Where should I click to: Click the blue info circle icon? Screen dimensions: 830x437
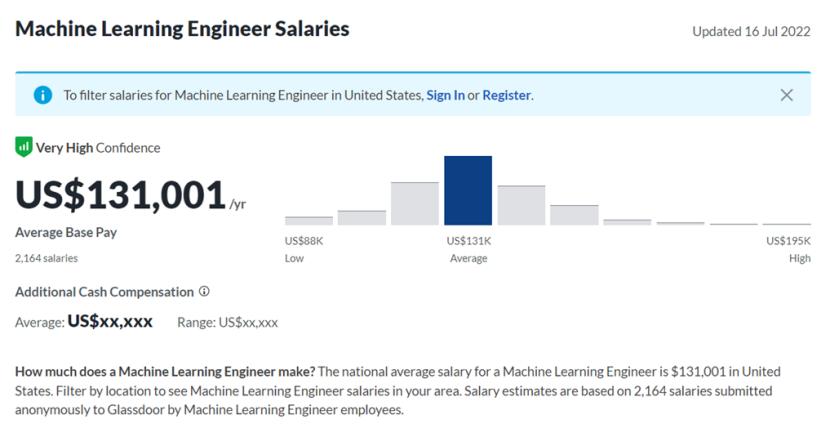[43, 95]
